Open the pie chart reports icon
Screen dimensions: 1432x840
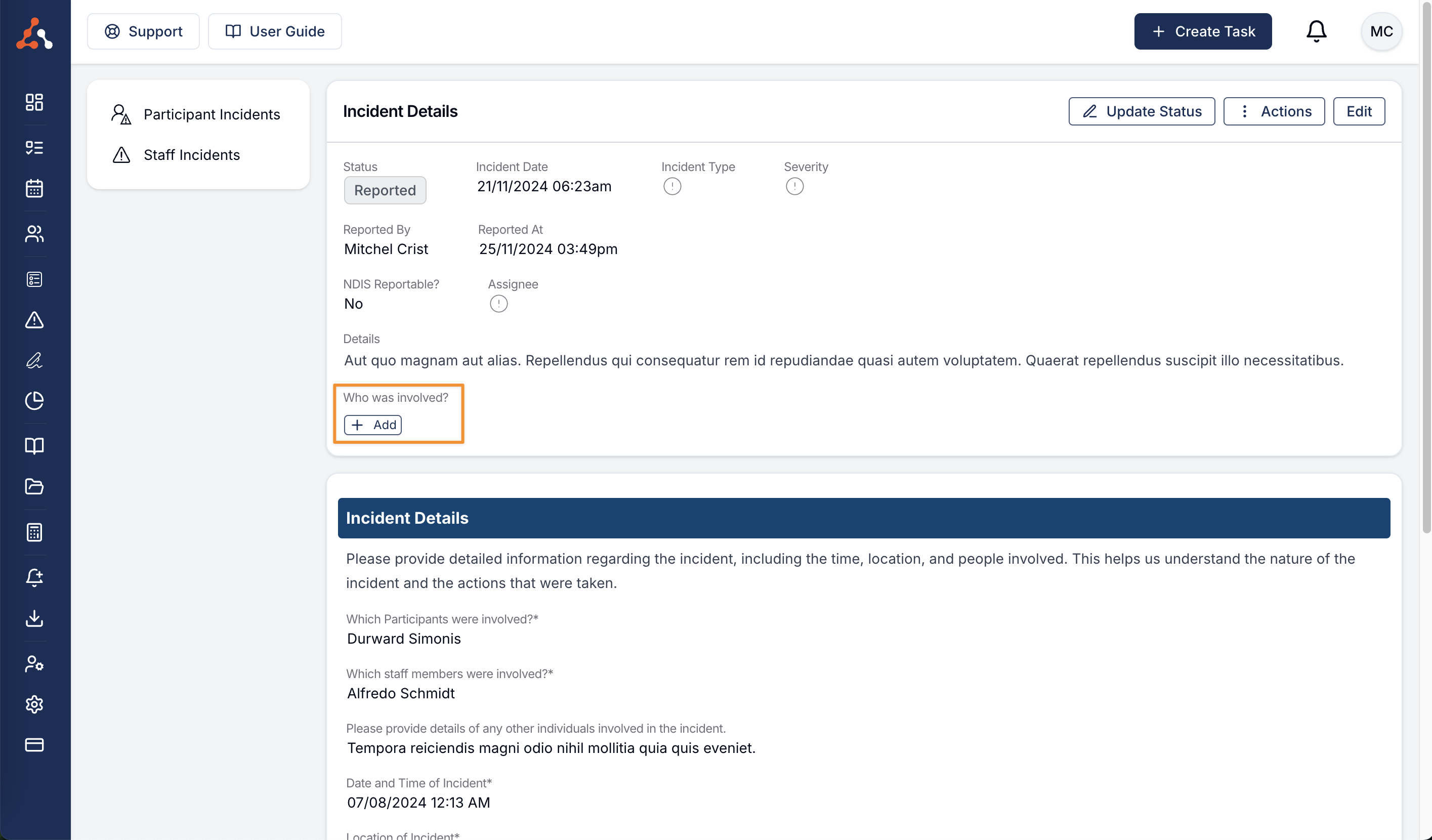pos(34,401)
